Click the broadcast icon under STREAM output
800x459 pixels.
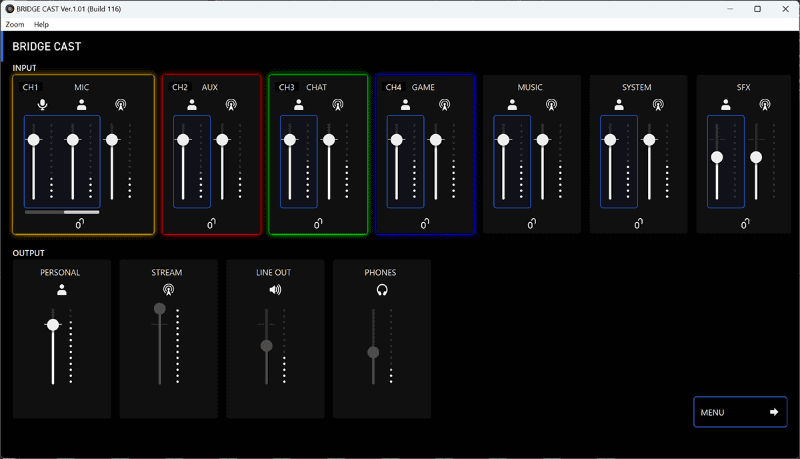coord(168,290)
